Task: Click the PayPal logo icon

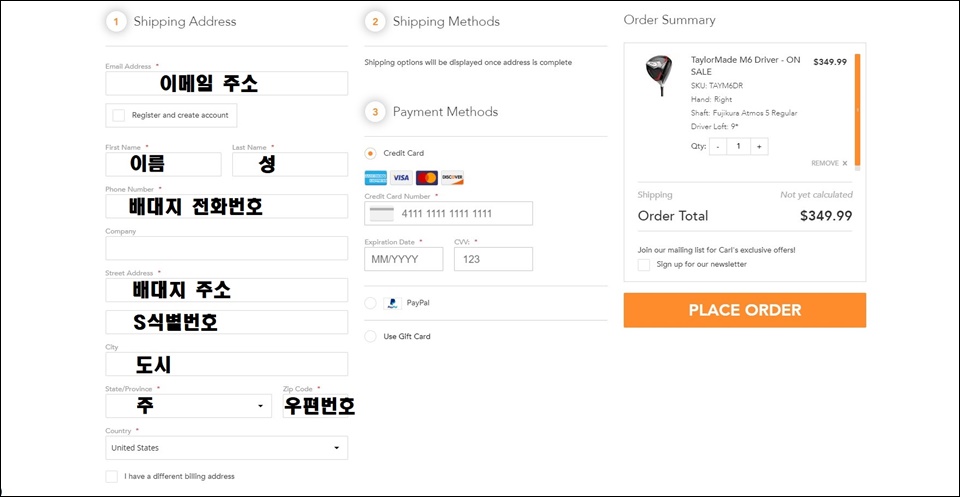Action: 392,303
